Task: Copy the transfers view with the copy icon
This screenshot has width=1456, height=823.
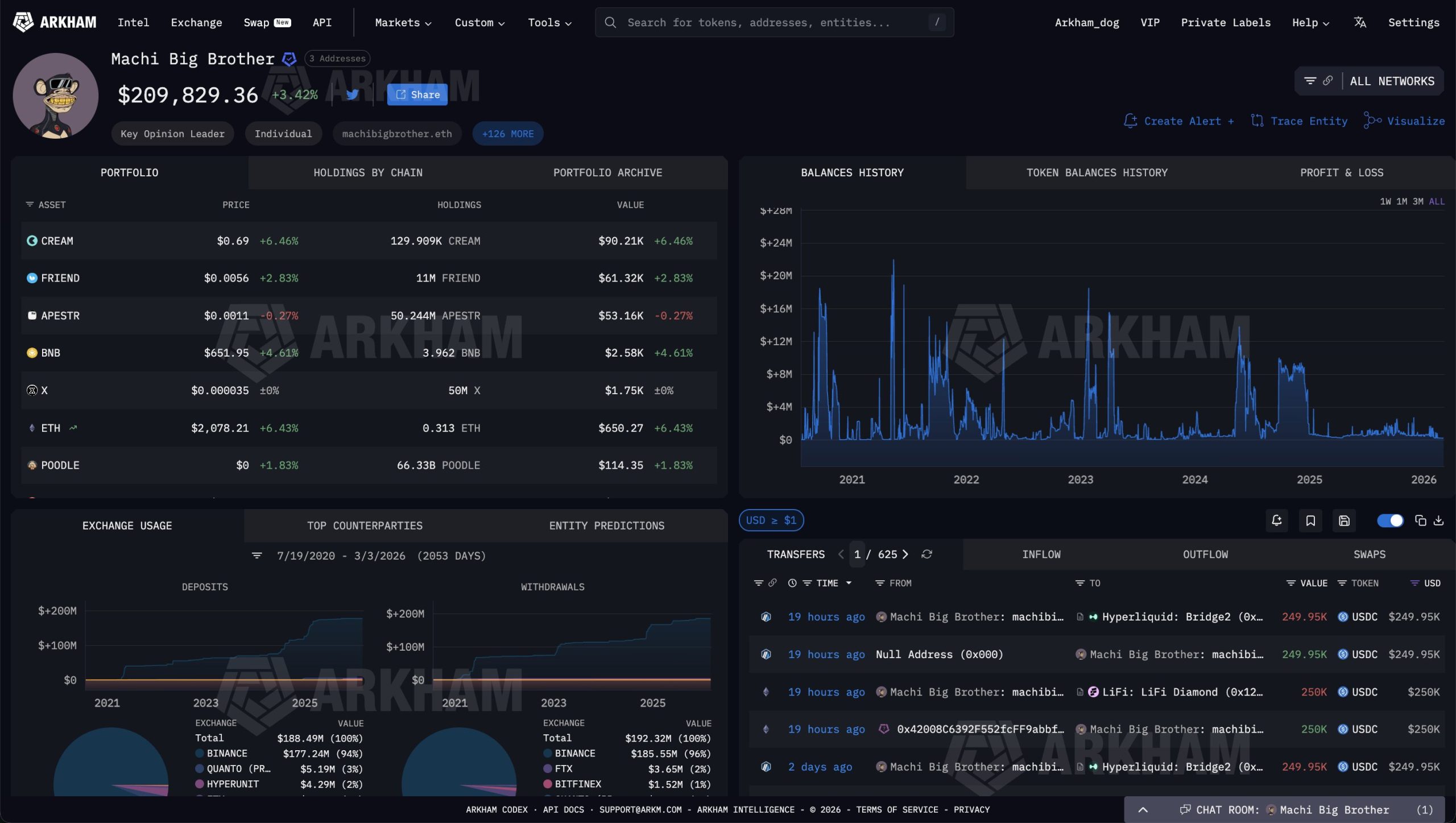Action: (x=1420, y=520)
